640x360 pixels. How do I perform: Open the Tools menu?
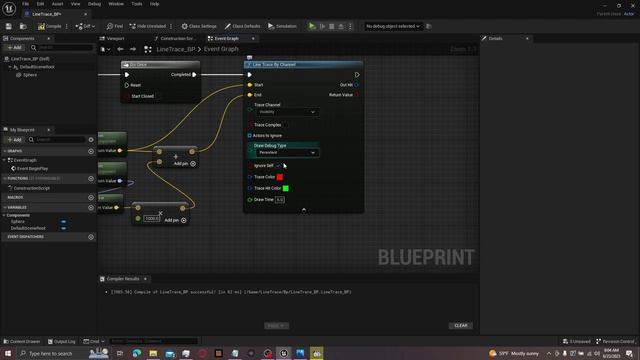(137, 4)
